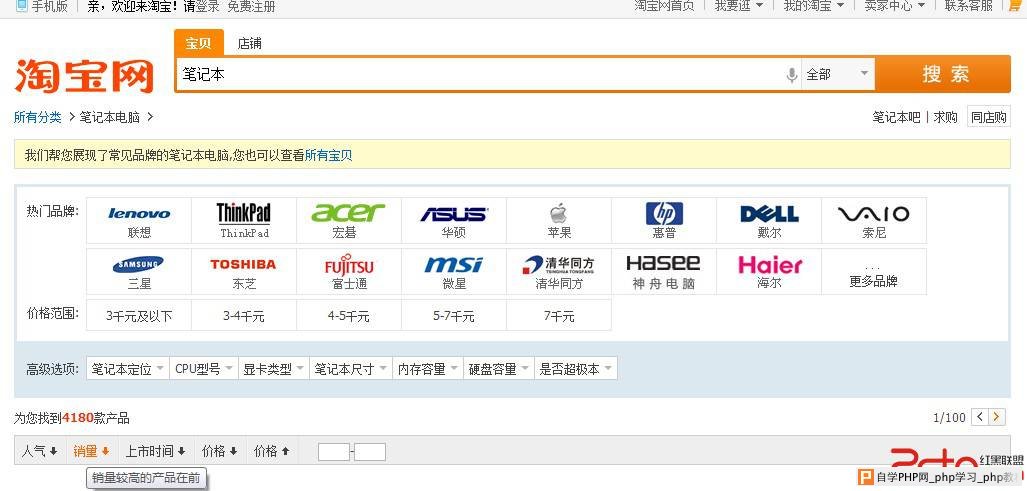
Task: Choose the MSI 微星 brand logo
Action: (x=453, y=264)
